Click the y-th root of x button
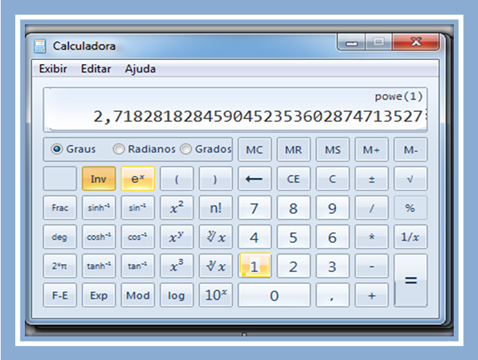 (216, 237)
